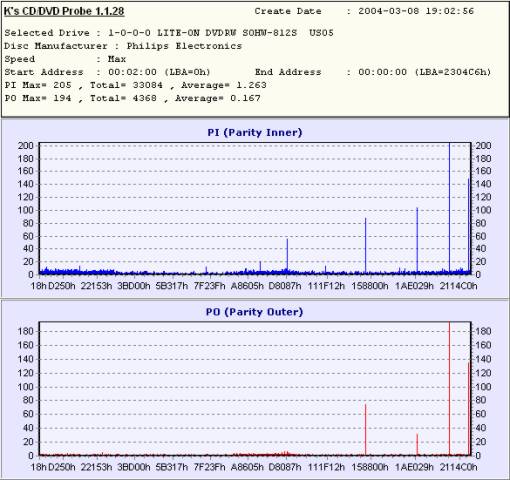Click the Disc Manufacturer label
The width and height of the screenshot is (510, 480).
[x=56, y=46]
